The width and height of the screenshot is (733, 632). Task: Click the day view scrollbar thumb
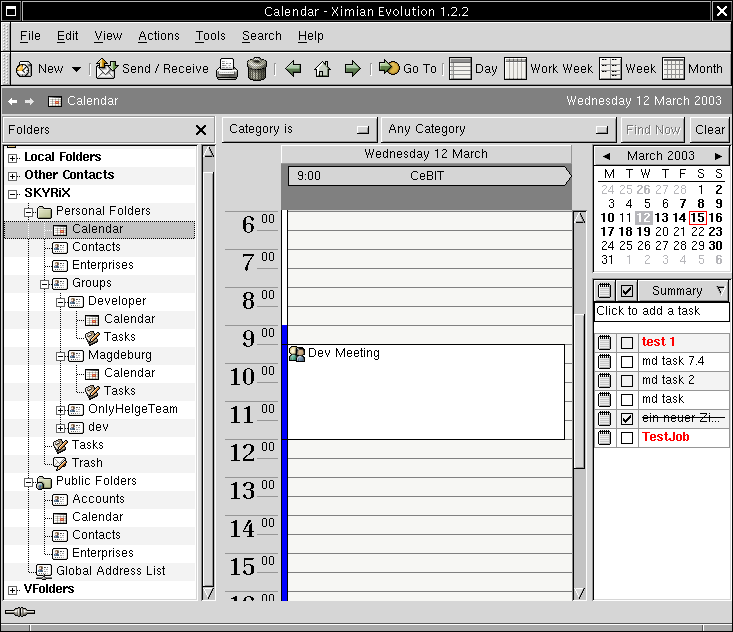580,391
